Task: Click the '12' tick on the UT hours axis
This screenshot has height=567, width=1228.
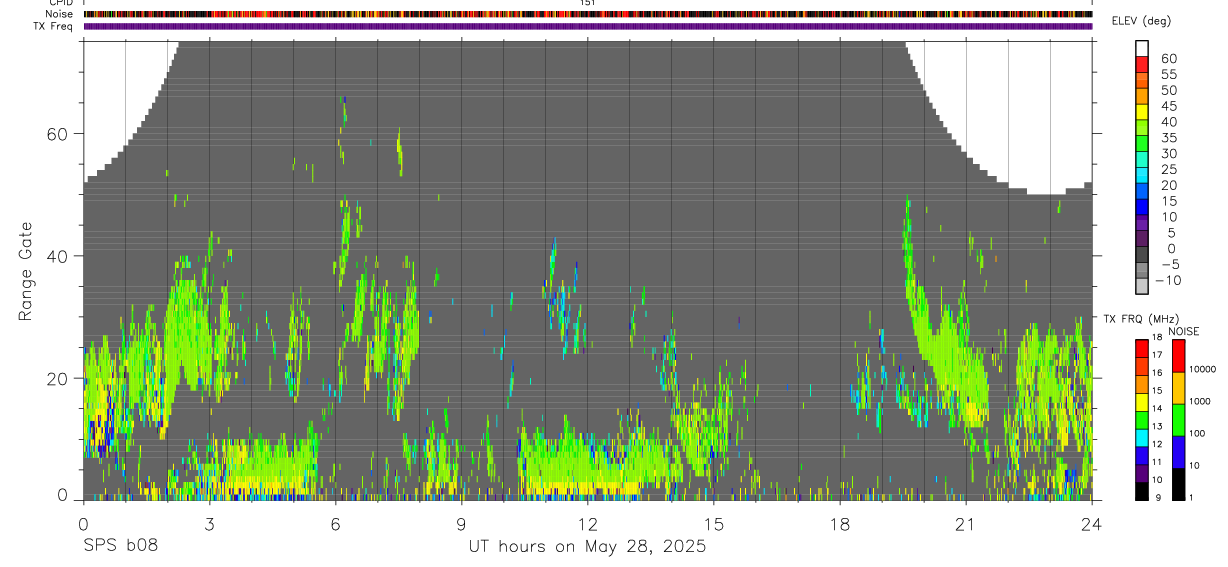Action: [588, 523]
